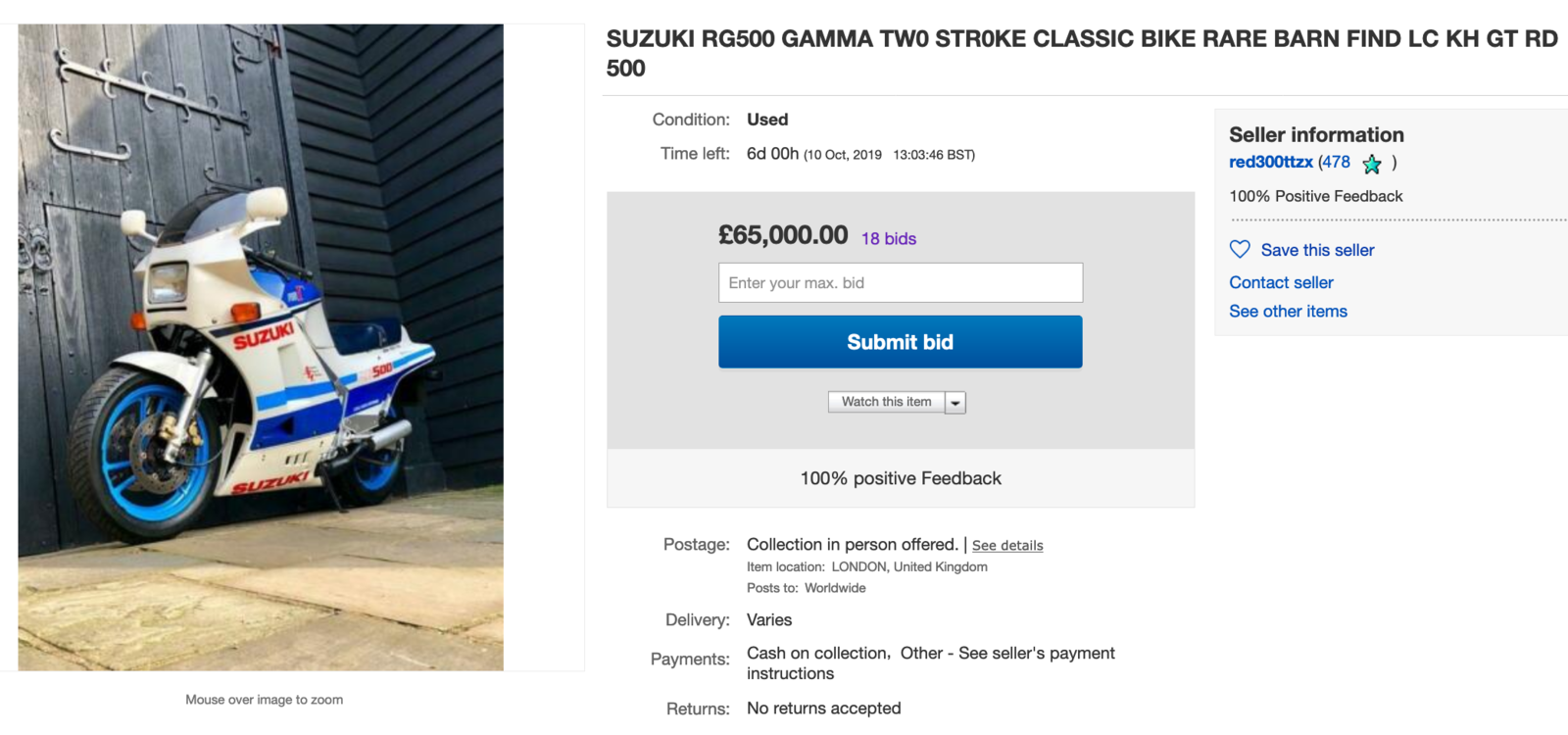Open the Watch this item dropdown arrow
This screenshot has height=735, width=1568.
pyautogui.click(x=955, y=403)
